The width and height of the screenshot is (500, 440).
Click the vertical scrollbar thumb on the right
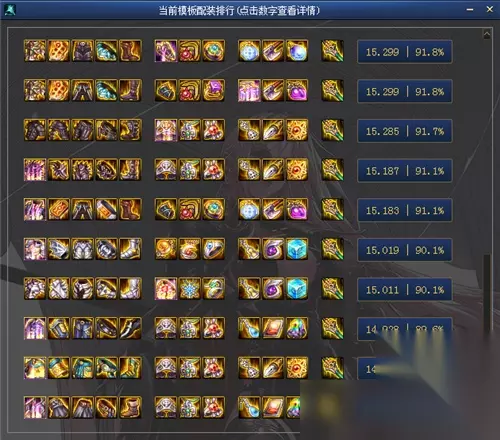(487, 293)
